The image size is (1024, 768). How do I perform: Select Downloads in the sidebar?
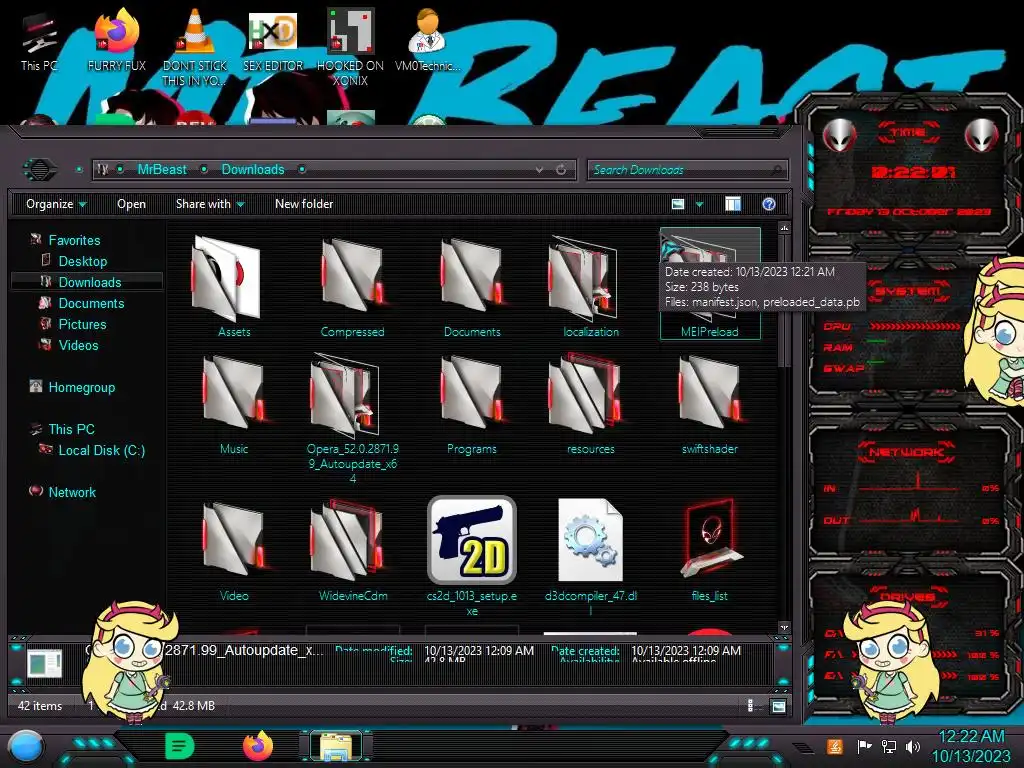point(89,282)
